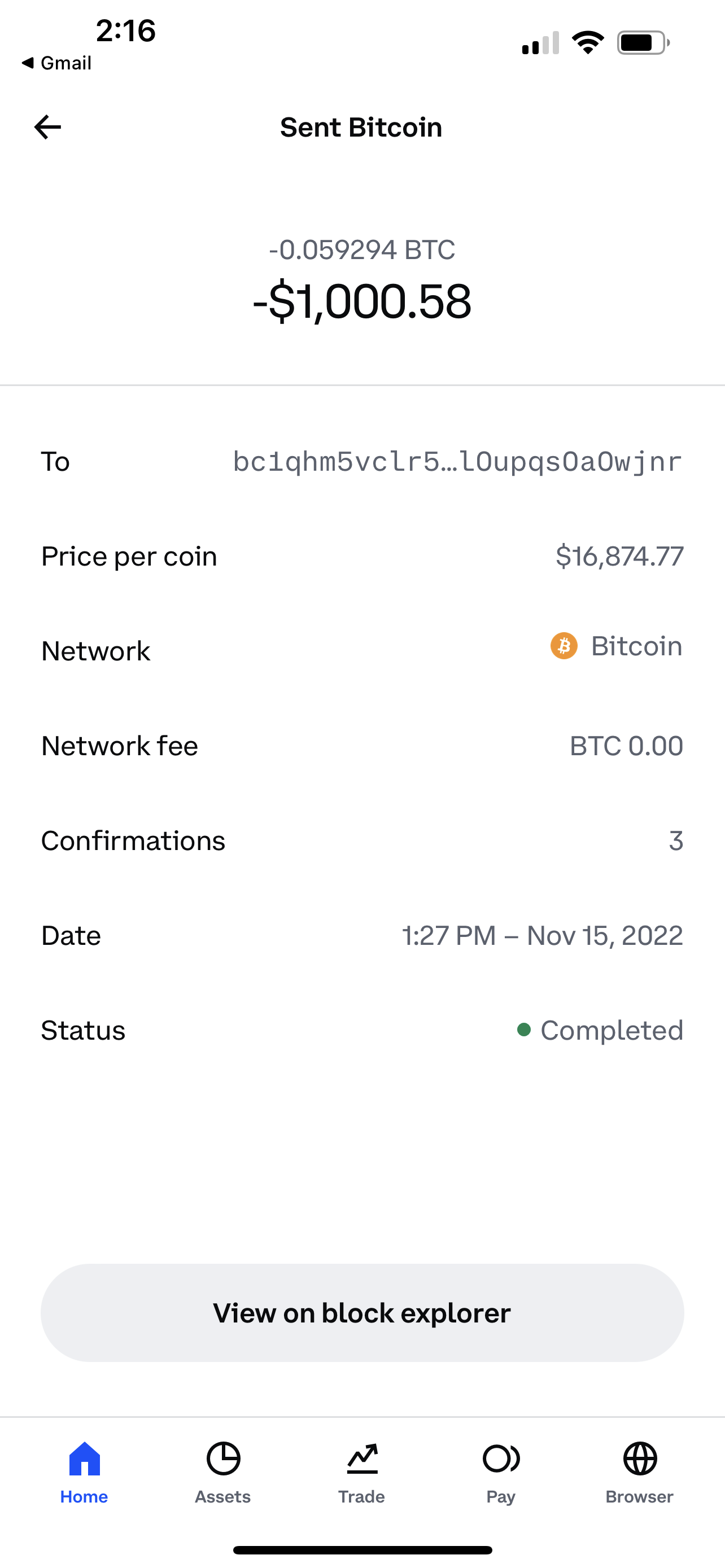
Task: Tap the Wi-Fi status icon
Action: coord(587,42)
